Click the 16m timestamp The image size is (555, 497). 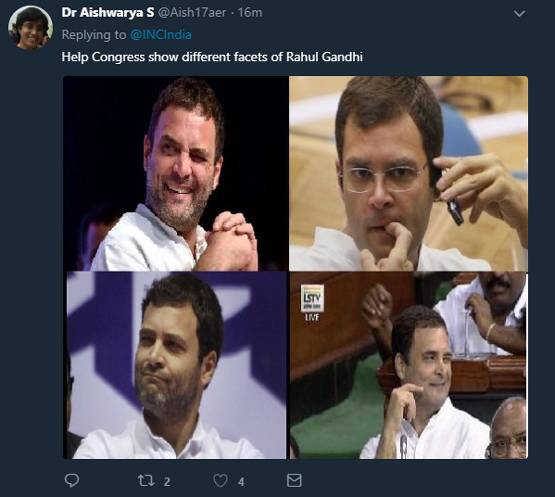click(250, 12)
